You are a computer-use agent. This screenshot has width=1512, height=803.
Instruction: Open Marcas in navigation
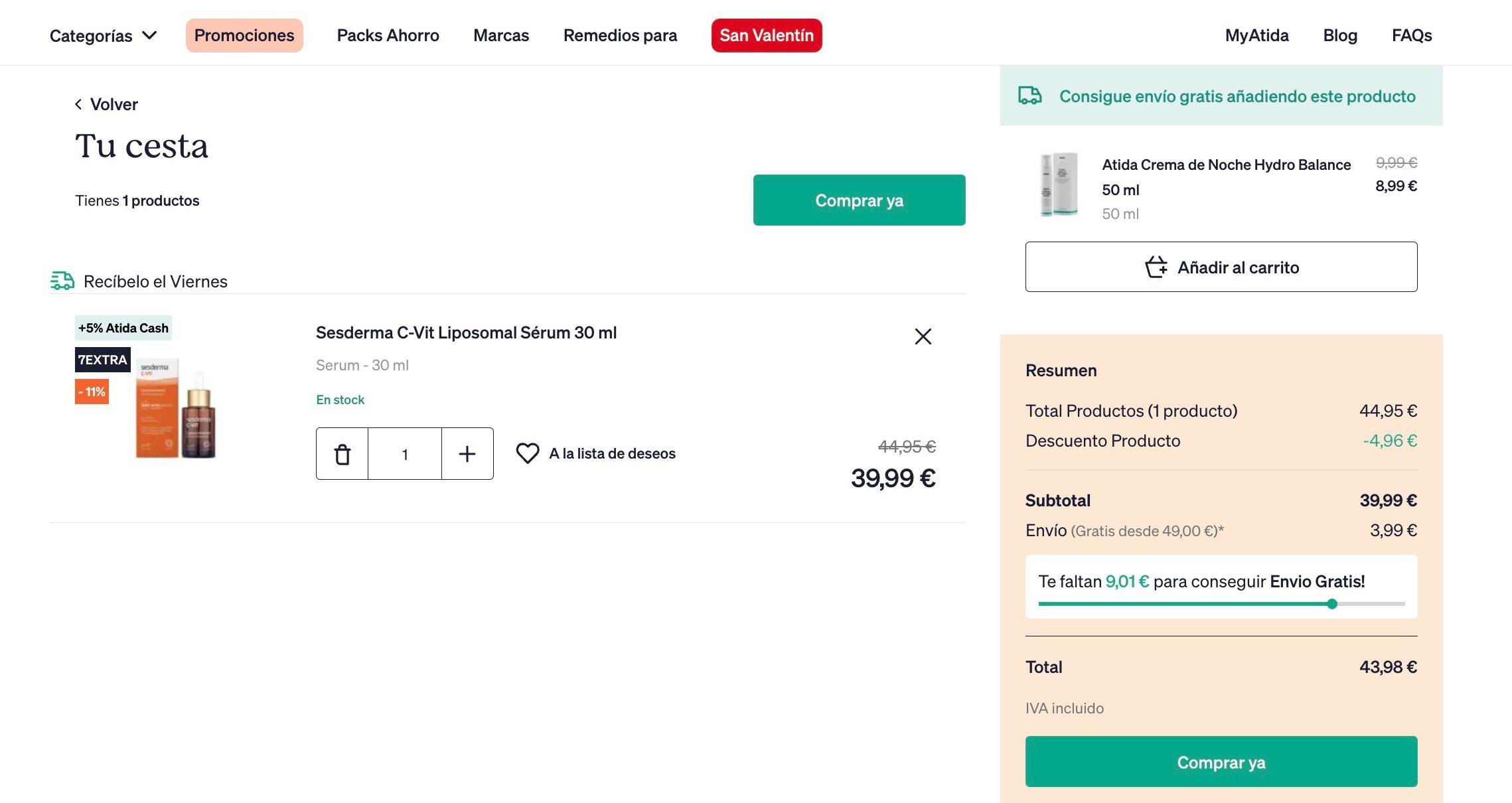(501, 35)
